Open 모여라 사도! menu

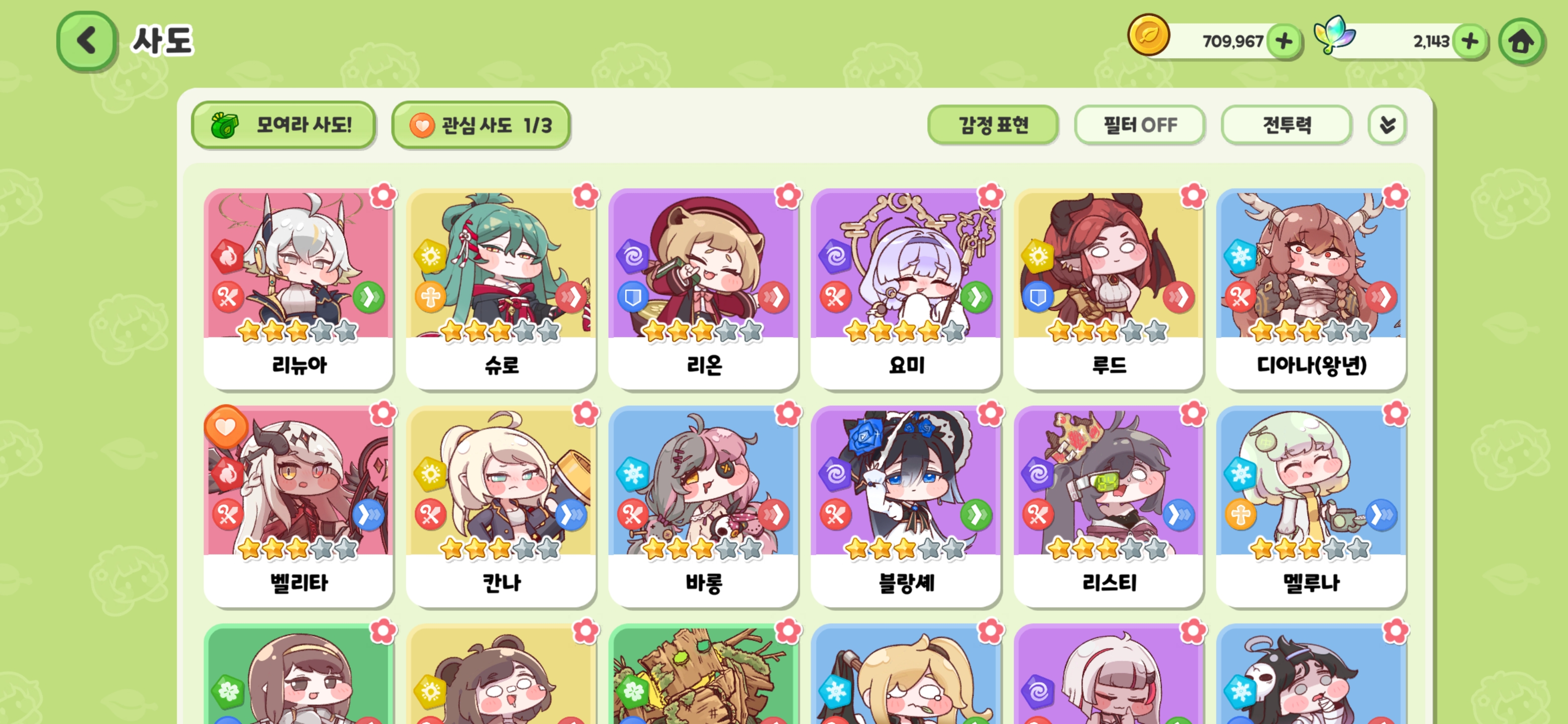[283, 125]
